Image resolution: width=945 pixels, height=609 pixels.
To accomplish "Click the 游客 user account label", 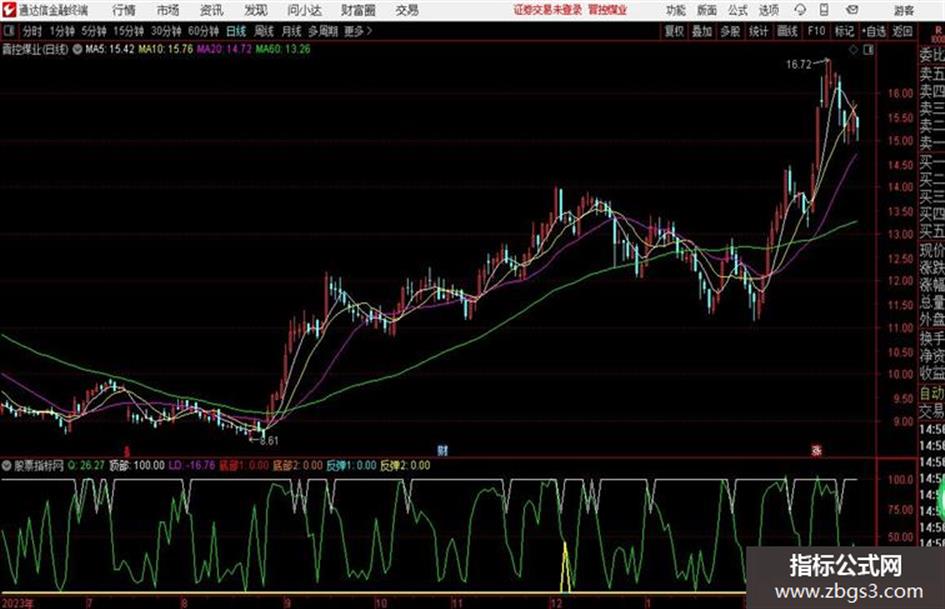I will (903, 10).
